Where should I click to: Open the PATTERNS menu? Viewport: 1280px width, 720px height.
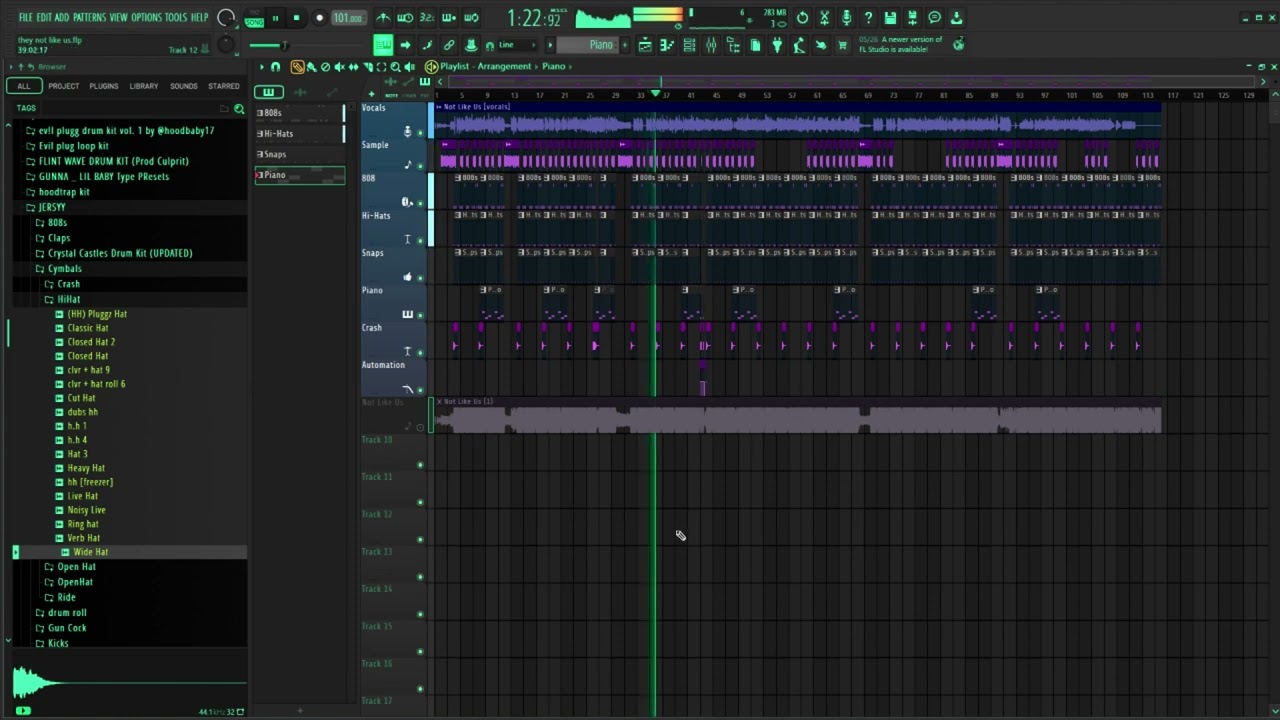[x=88, y=17]
